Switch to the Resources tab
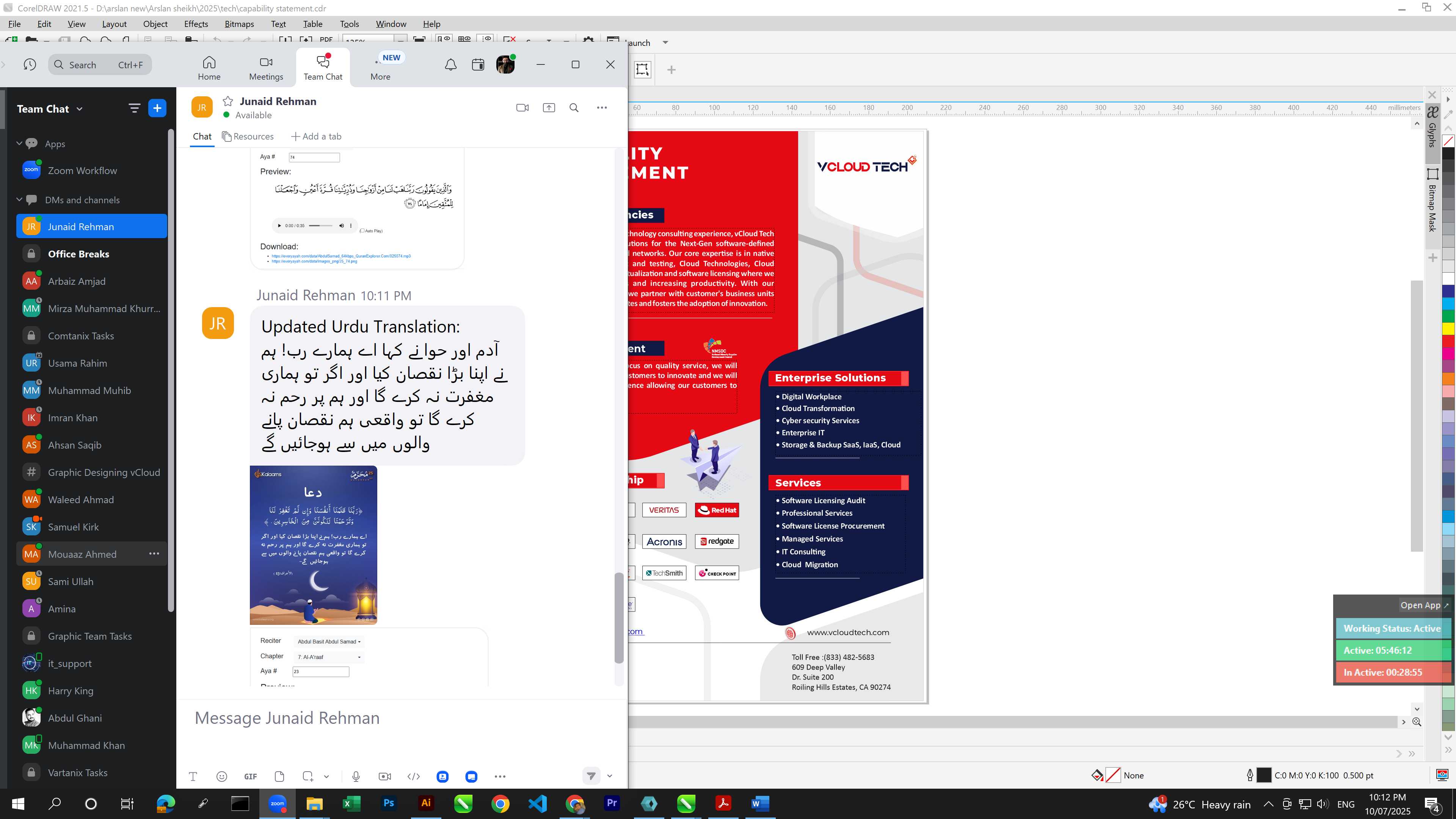 click(x=248, y=136)
